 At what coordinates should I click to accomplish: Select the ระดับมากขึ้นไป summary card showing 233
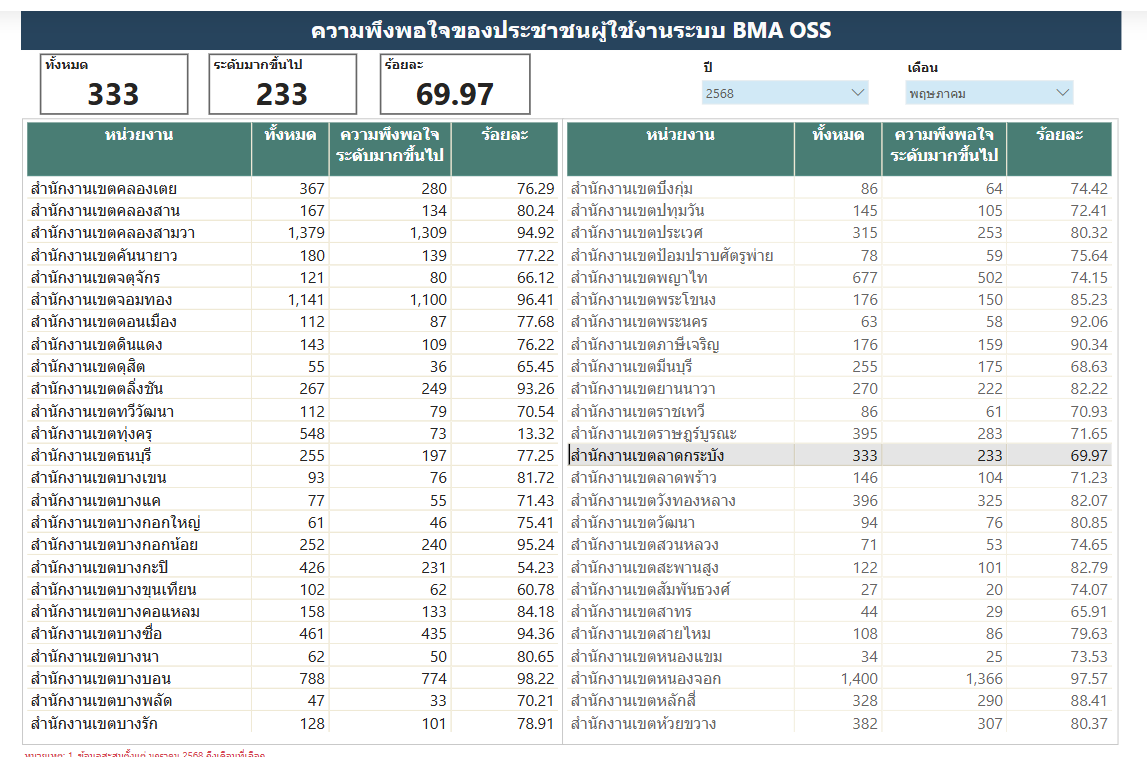pyautogui.click(x=282, y=84)
